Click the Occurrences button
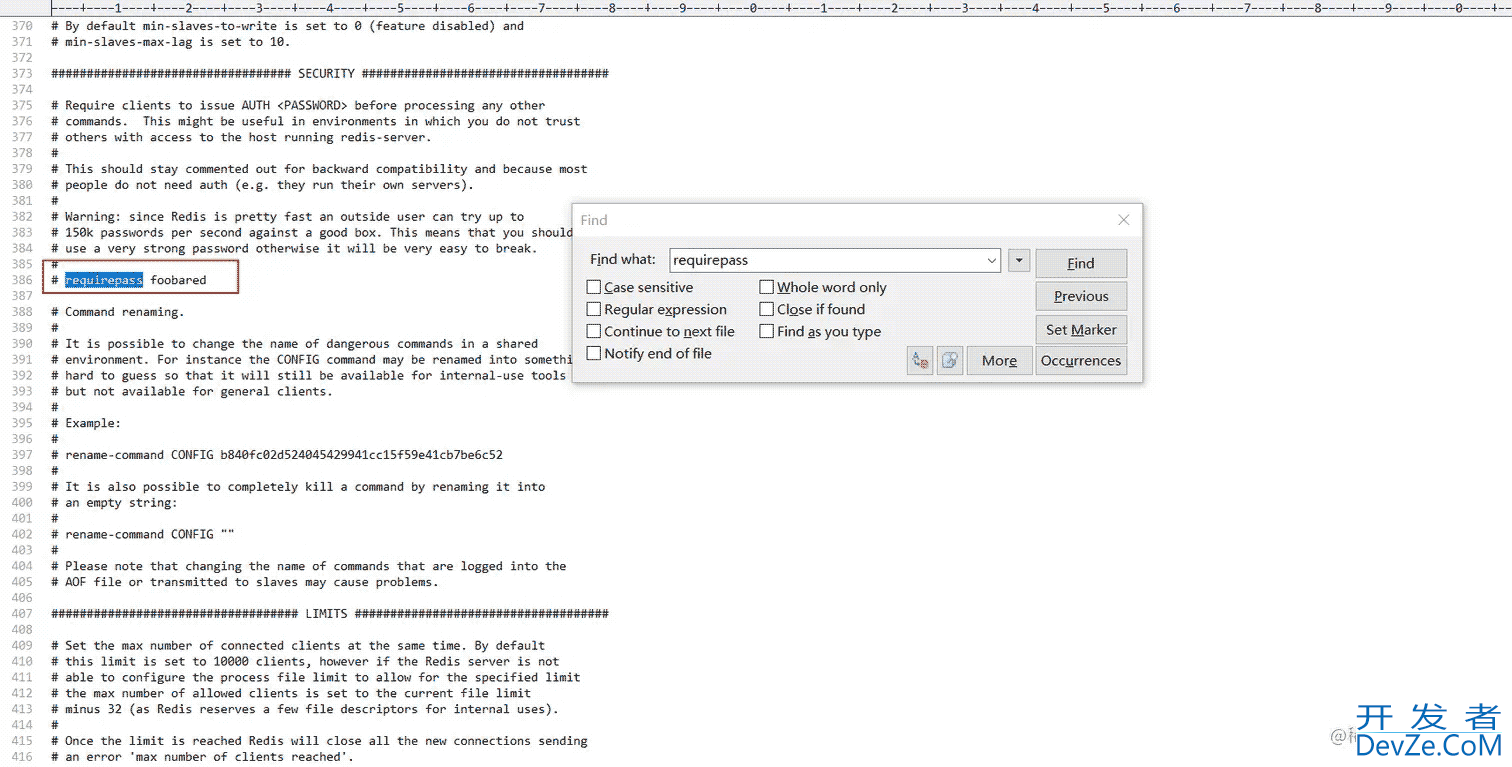This screenshot has height=767, width=1512. pos(1081,361)
